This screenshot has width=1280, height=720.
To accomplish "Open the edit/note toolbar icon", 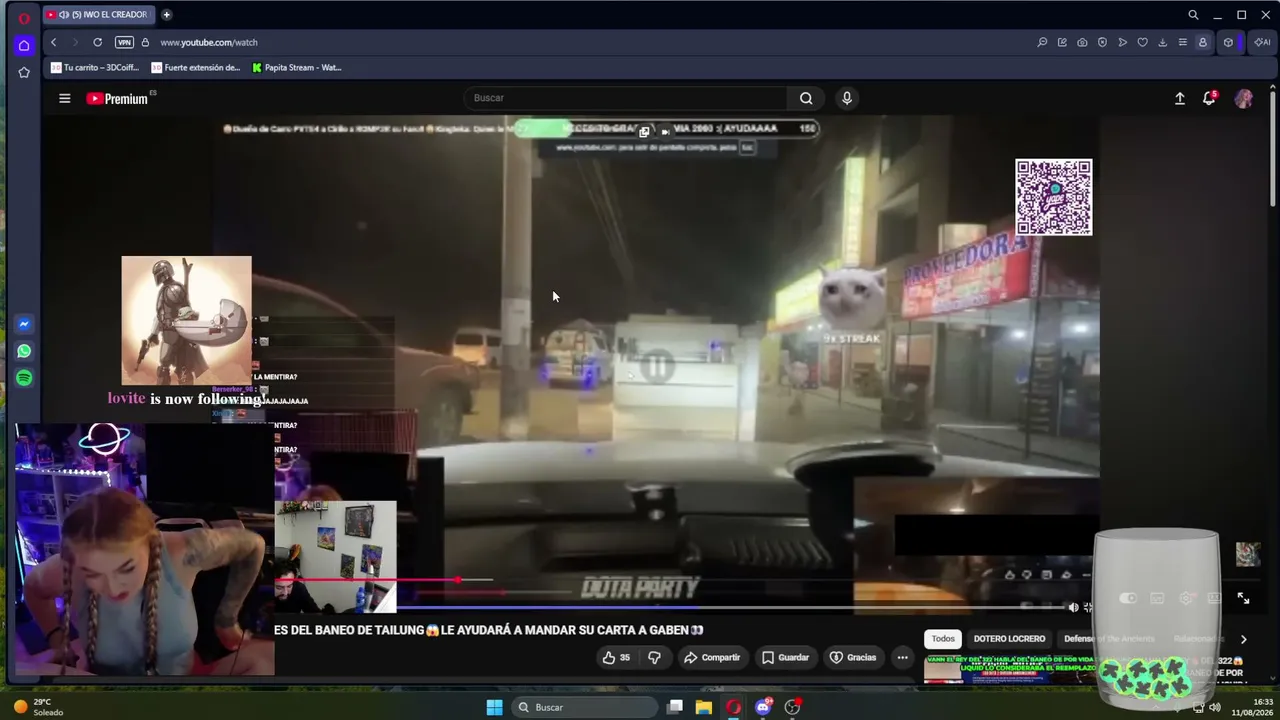I will 1062,42.
